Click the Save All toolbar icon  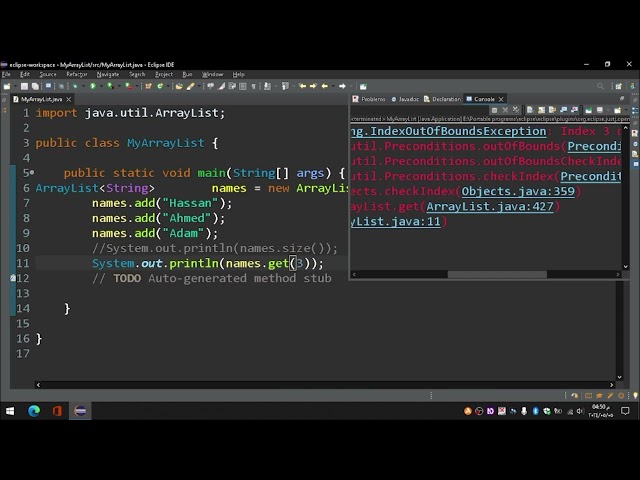35,86
